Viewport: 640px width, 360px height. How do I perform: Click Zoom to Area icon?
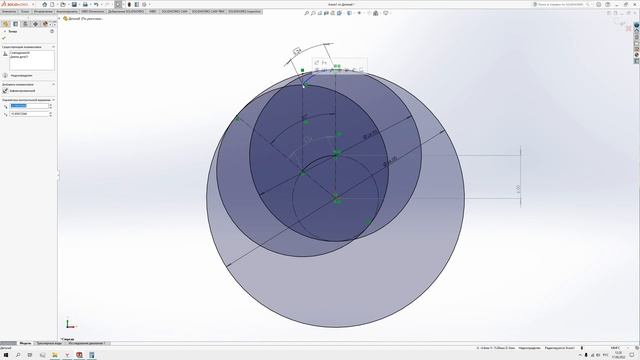coord(313,13)
